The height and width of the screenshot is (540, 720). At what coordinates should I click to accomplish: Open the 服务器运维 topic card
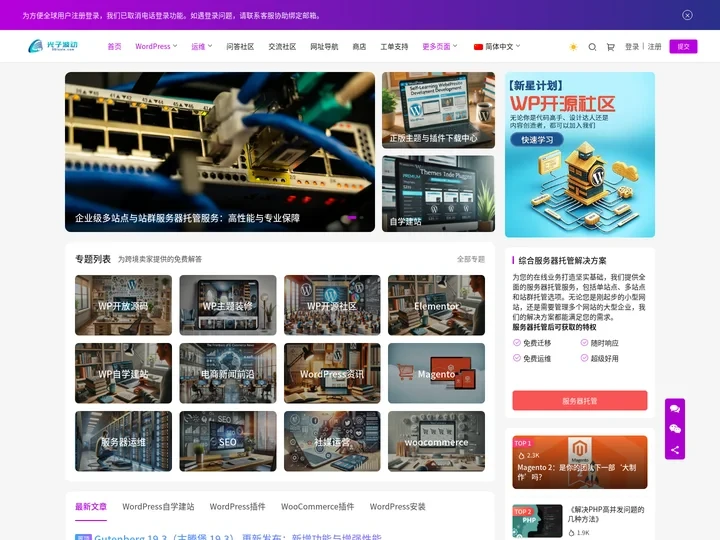point(124,441)
